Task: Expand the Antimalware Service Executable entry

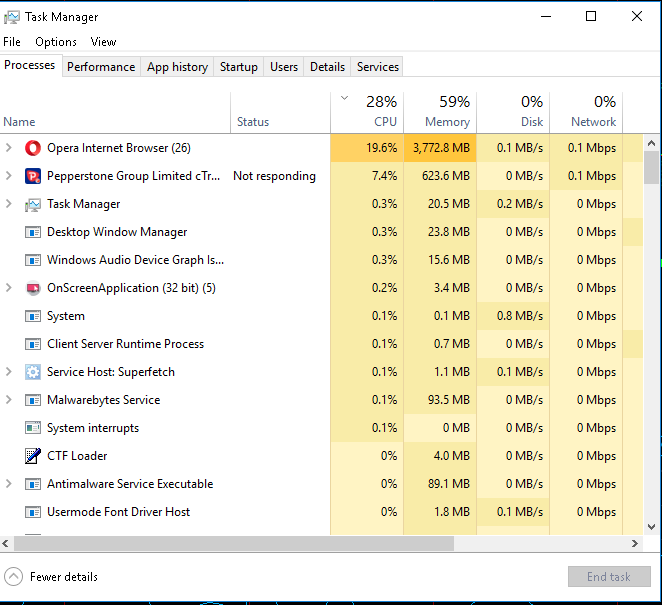Action: [8, 484]
